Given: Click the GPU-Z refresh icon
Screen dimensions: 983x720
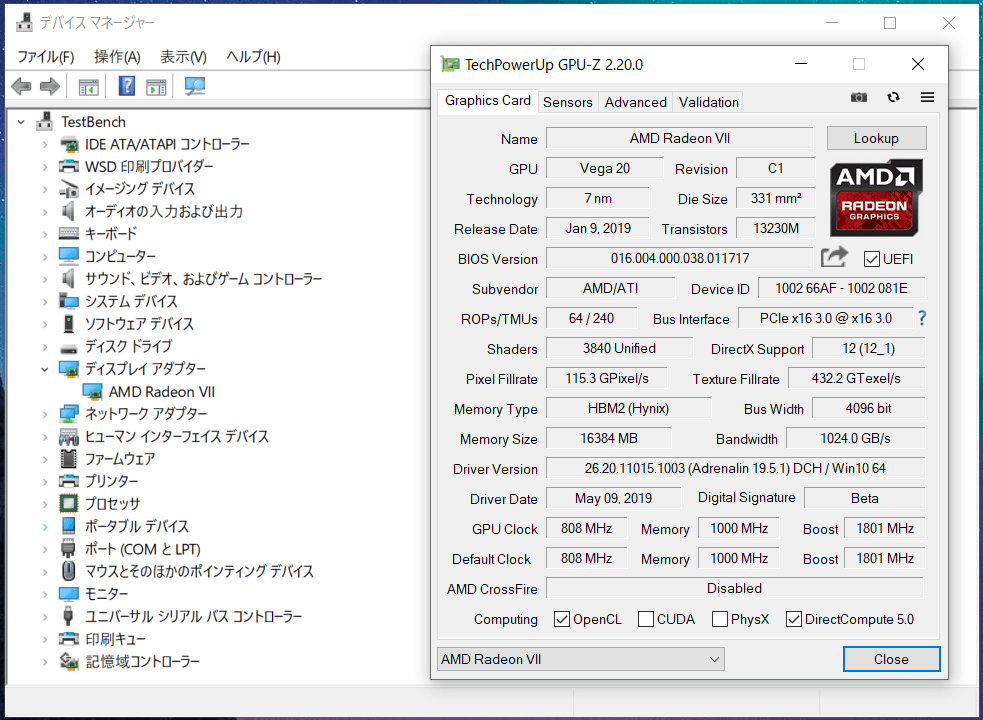Looking at the screenshot, I should [x=893, y=97].
